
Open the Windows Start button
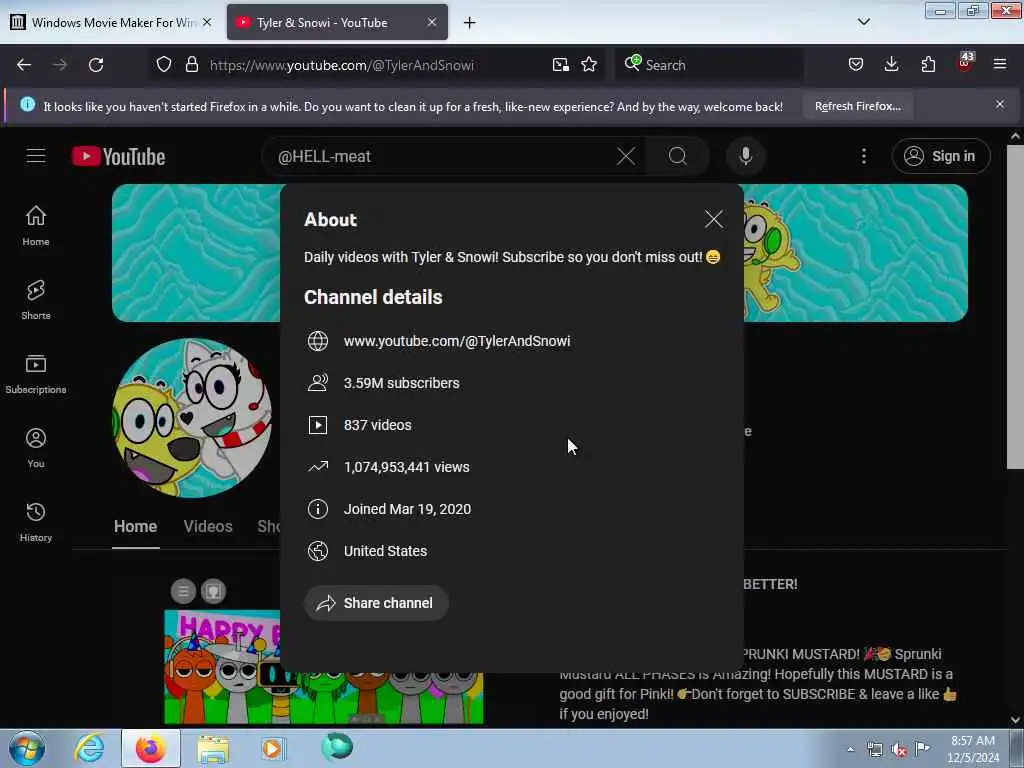pyautogui.click(x=27, y=749)
